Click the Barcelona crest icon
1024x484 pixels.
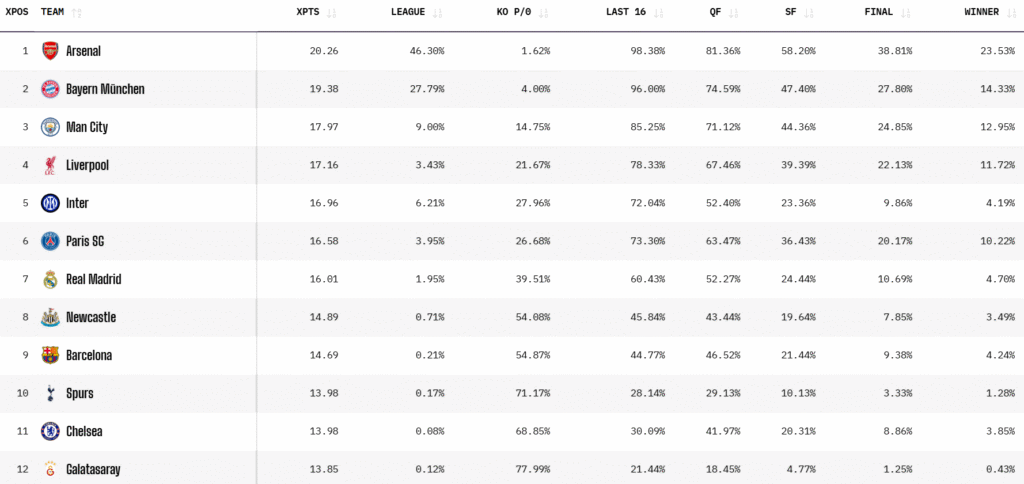[x=50, y=355]
